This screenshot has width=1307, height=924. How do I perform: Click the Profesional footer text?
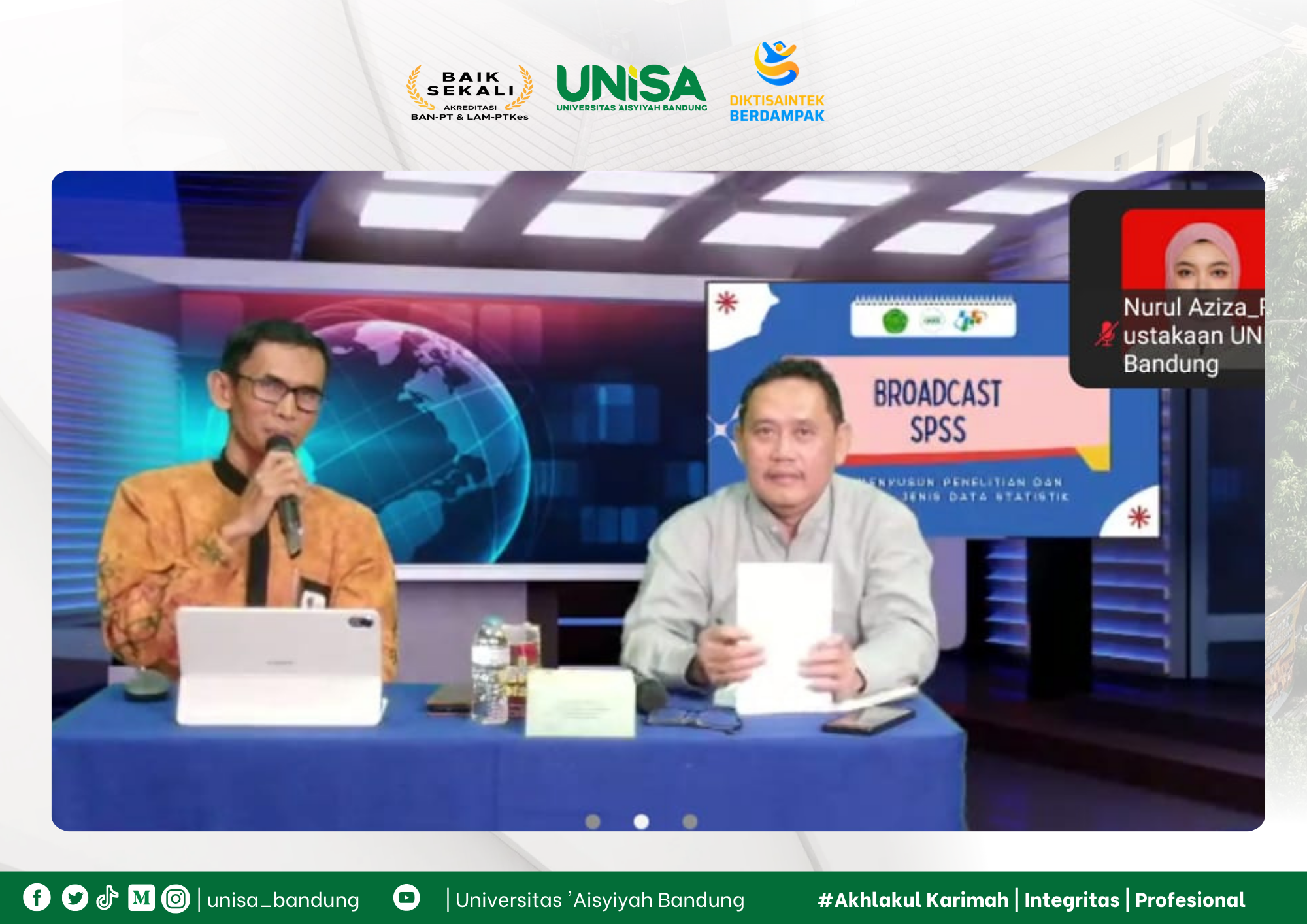point(1190,900)
